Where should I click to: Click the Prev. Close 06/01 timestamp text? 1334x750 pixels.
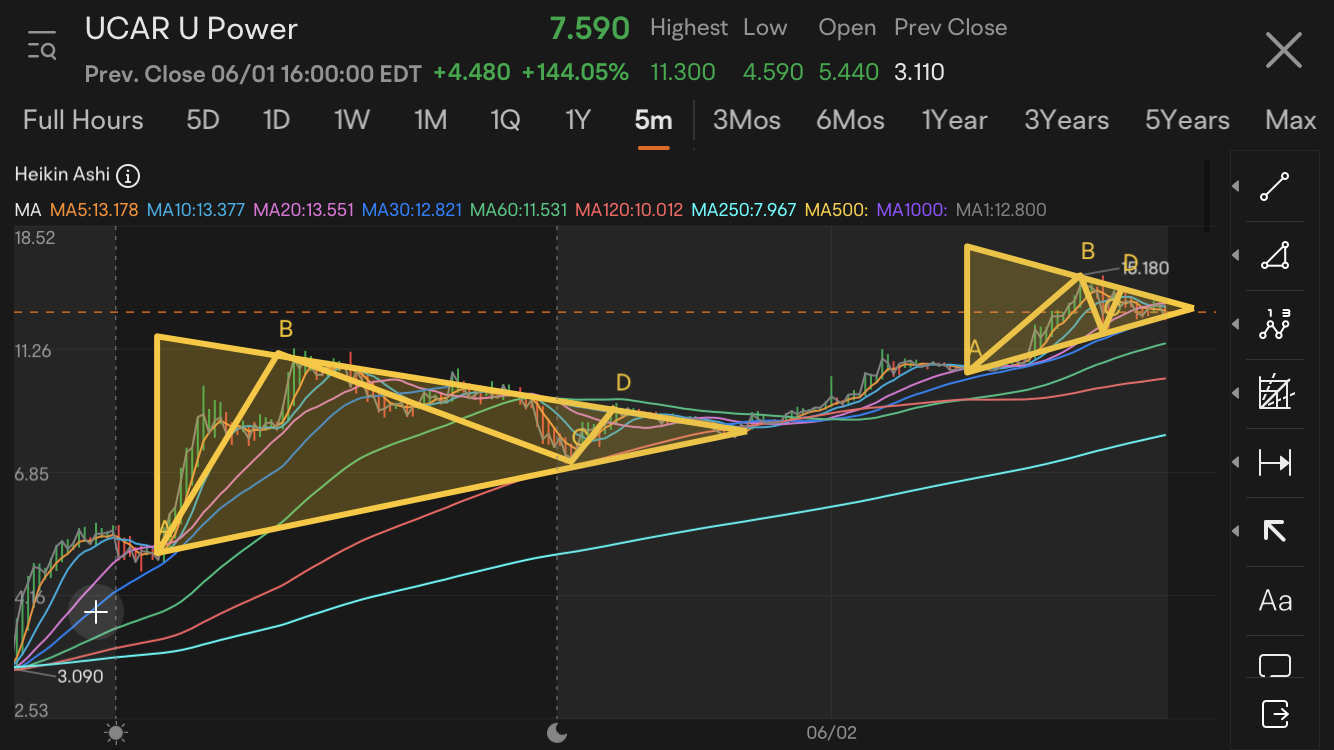pos(253,73)
